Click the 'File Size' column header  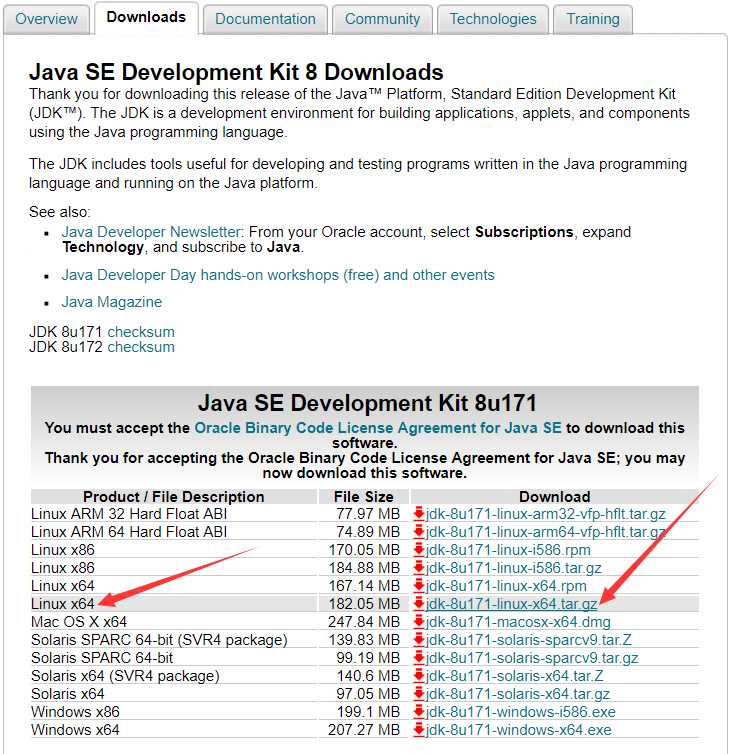pos(364,496)
